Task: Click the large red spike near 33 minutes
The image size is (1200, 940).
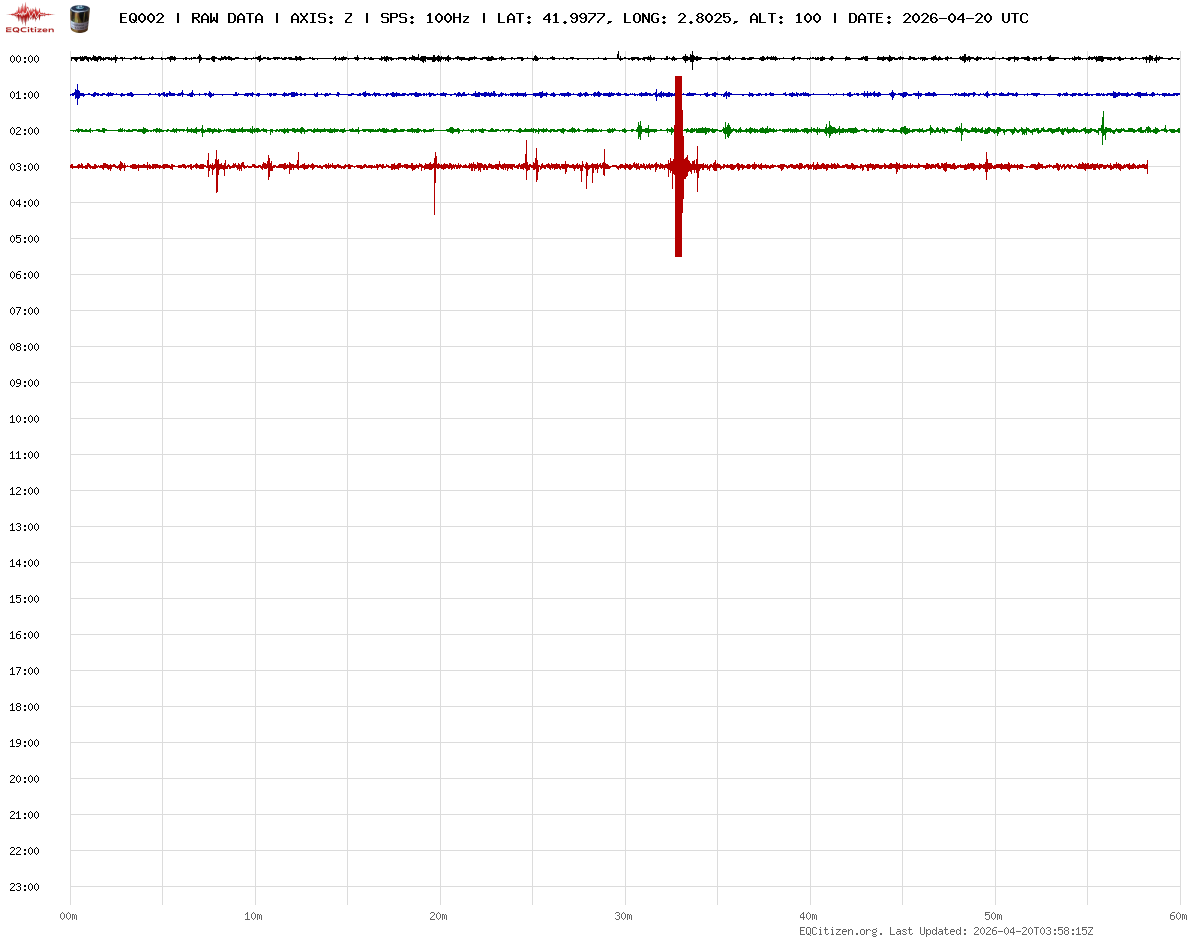Action: (x=678, y=166)
